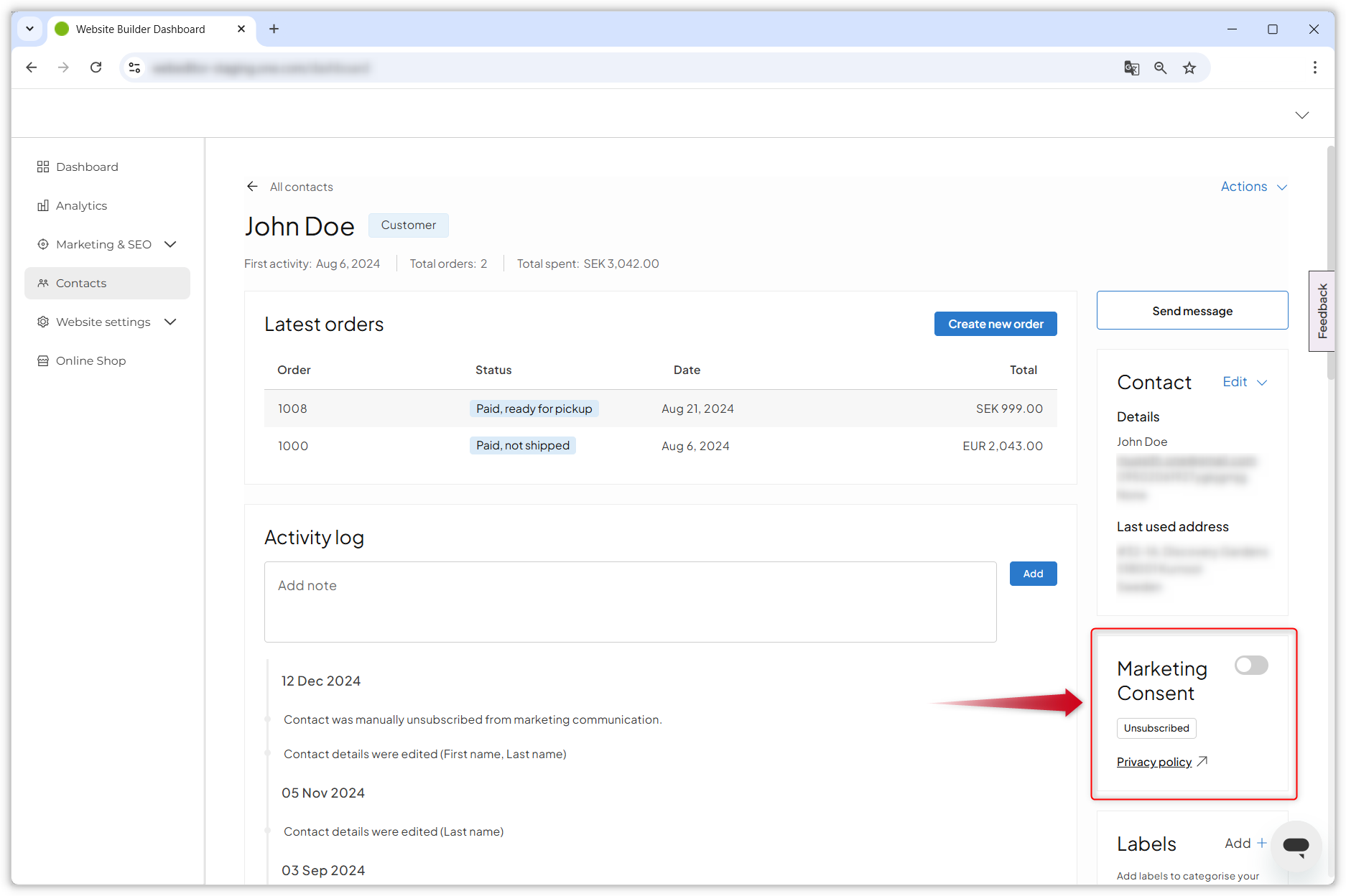Open the chat bubble widget
1346x896 pixels.
pos(1296,846)
